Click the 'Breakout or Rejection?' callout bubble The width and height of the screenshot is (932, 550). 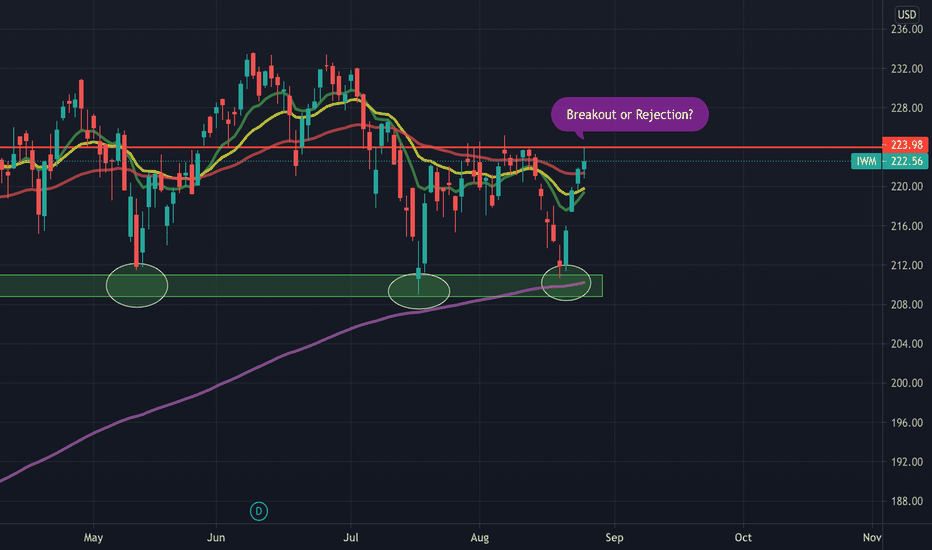[629, 114]
